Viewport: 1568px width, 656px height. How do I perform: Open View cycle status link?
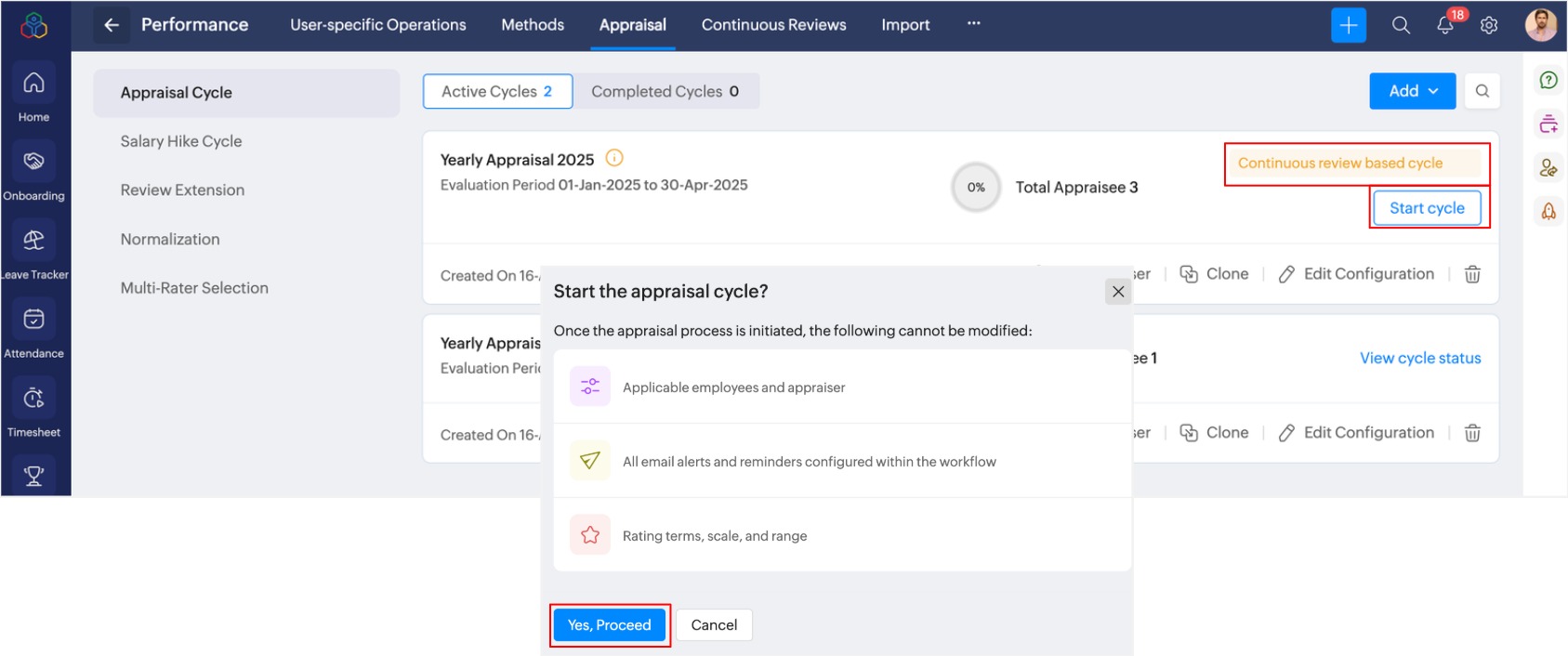pos(1420,358)
